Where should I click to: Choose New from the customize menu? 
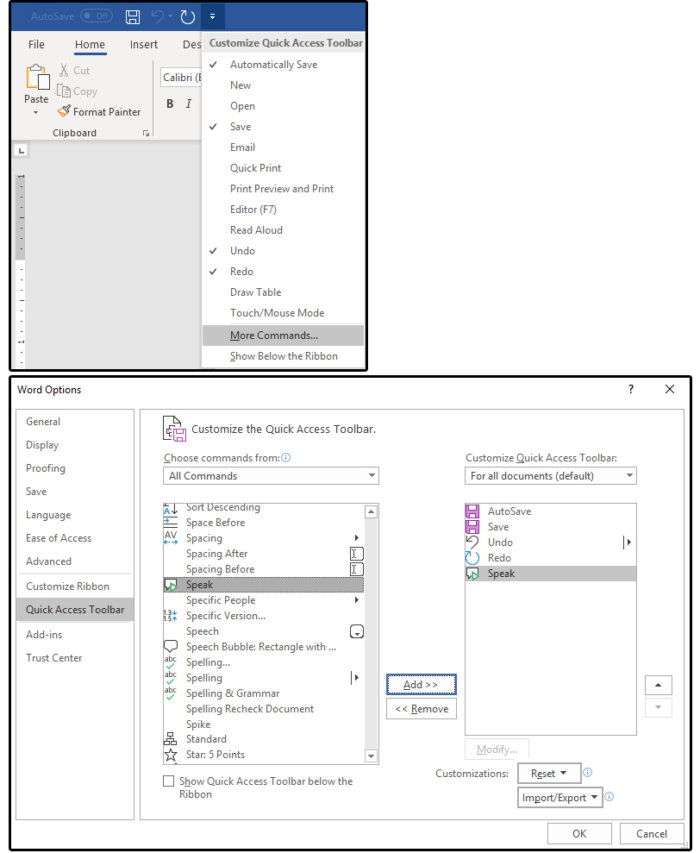click(x=283, y=85)
